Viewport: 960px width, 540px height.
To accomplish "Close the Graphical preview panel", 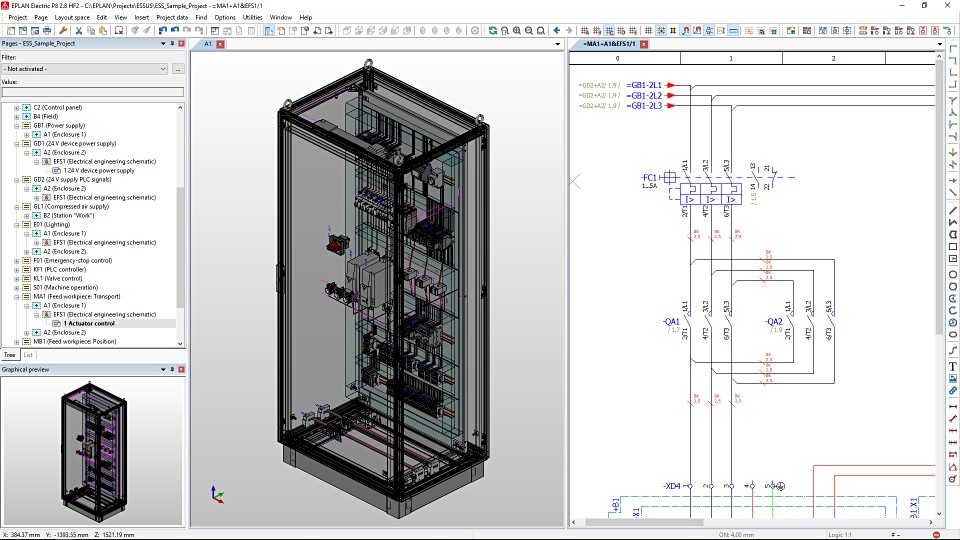I will 181,369.
